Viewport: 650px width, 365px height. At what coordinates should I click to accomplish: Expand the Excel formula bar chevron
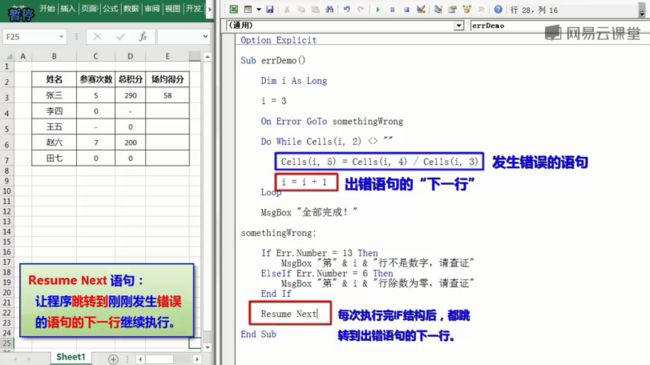[x=205, y=37]
